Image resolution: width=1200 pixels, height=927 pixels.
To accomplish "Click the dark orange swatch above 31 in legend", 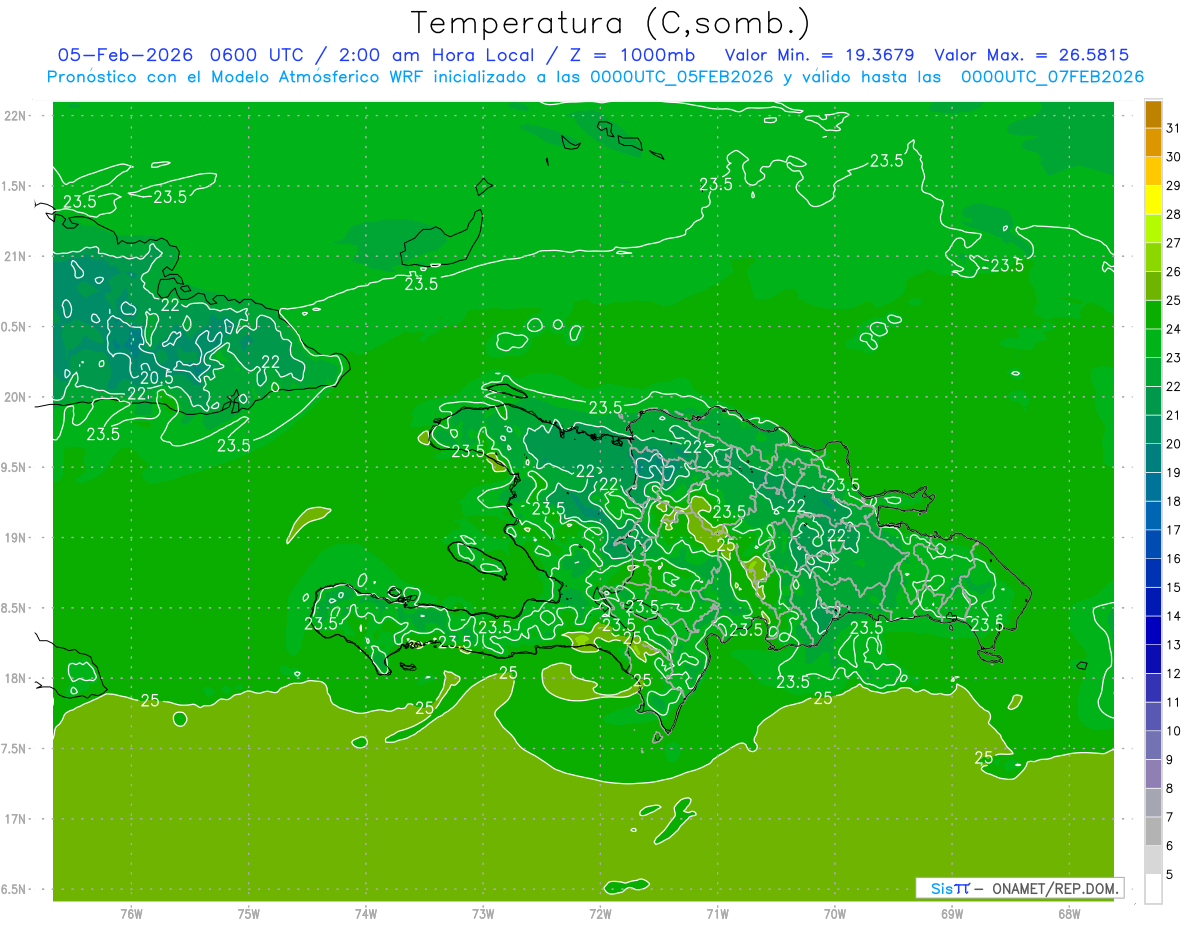I will (x=1153, y=114).
